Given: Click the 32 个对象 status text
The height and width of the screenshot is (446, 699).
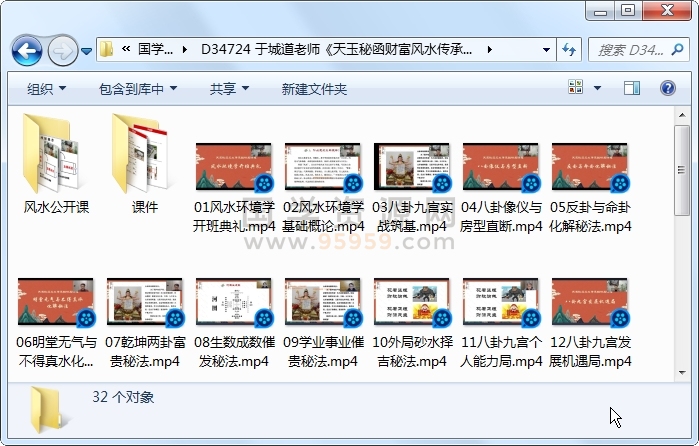Looking at the screenshot, I should point(123,397).
